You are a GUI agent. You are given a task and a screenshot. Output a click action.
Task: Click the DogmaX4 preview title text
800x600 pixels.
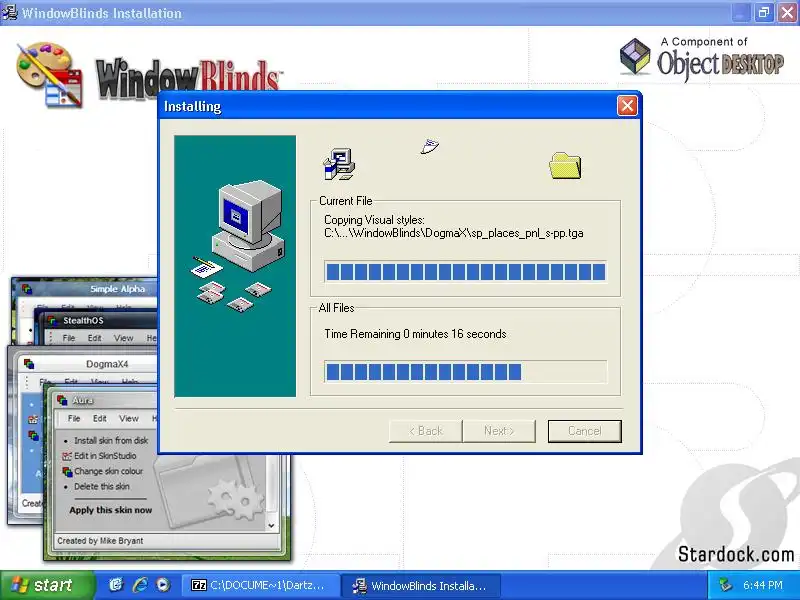[x=107, y=364]
